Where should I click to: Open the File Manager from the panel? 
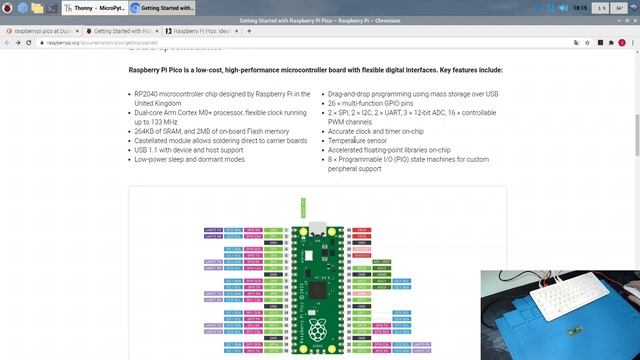tap(37, 8)
